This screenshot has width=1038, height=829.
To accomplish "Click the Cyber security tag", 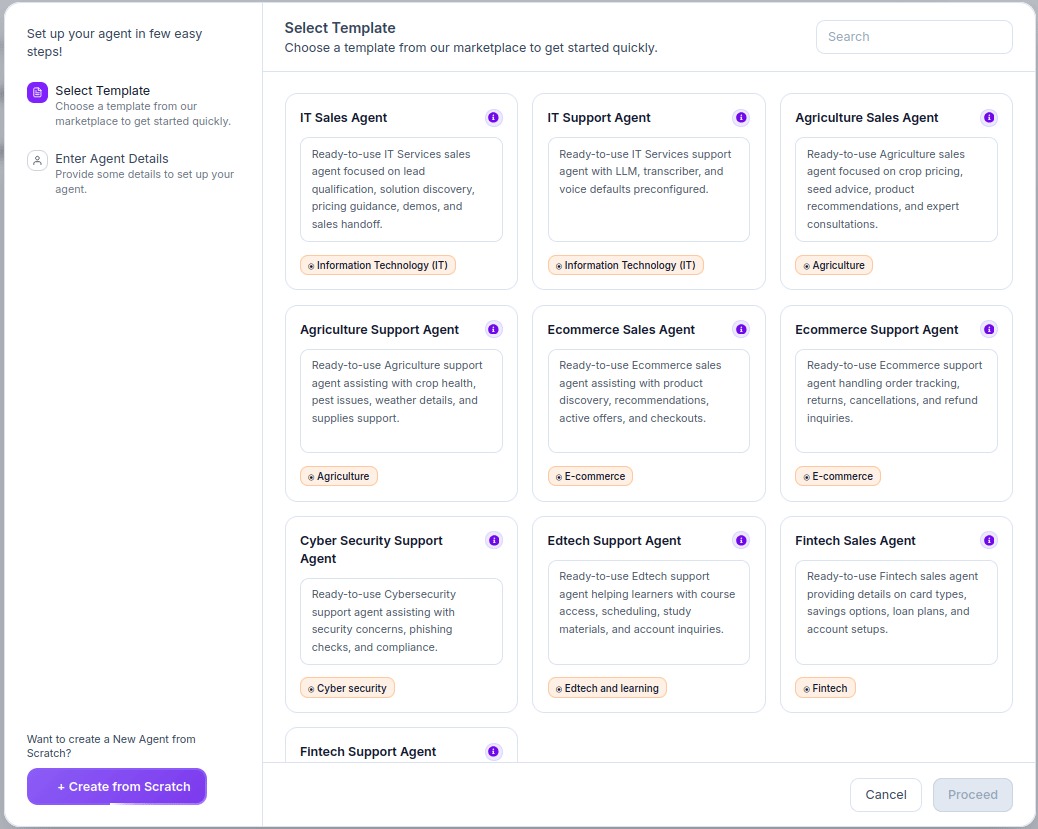I will [x=347, y=689].
